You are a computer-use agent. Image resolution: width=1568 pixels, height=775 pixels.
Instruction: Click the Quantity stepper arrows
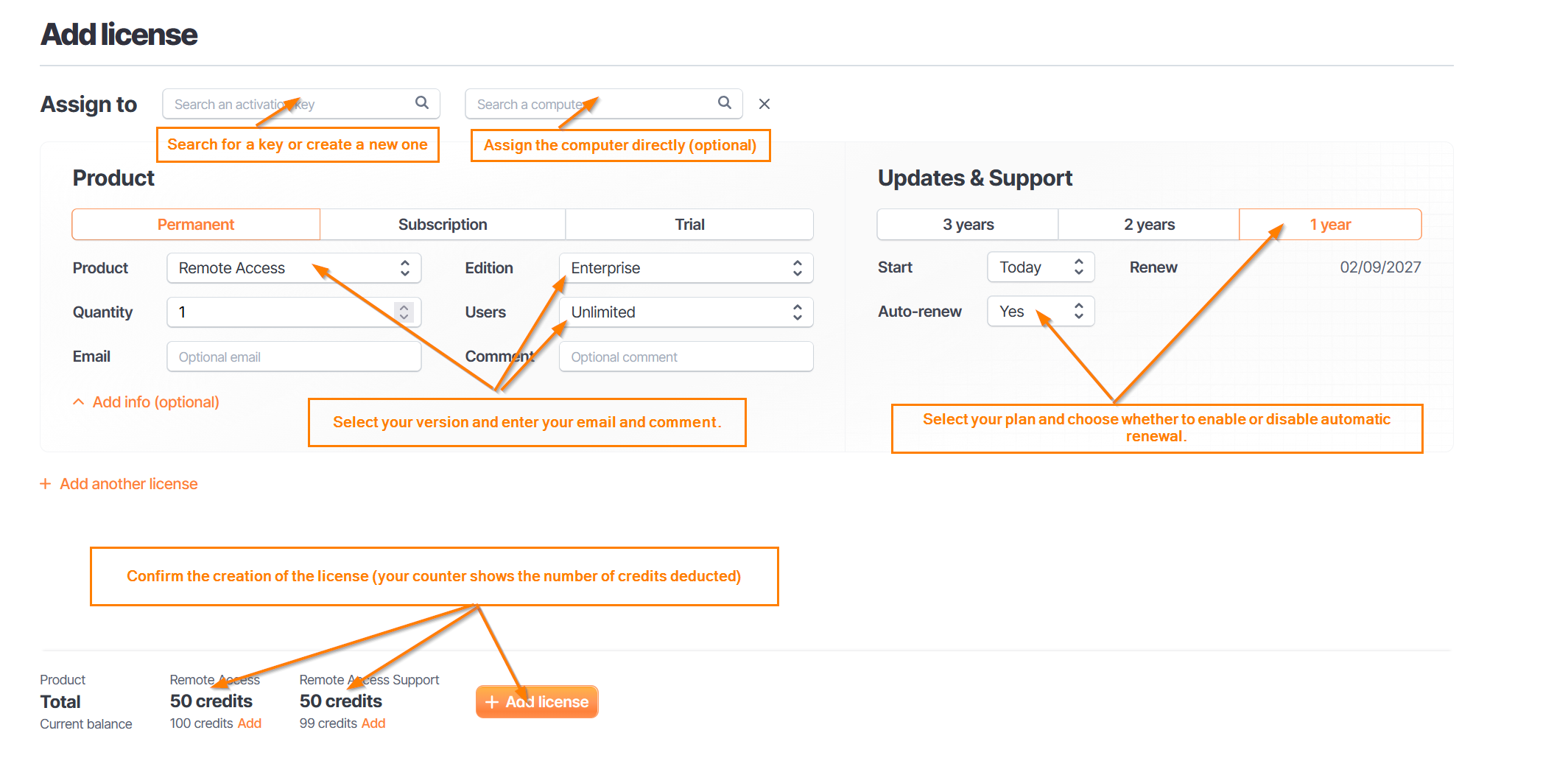click(x=404, y=312)
